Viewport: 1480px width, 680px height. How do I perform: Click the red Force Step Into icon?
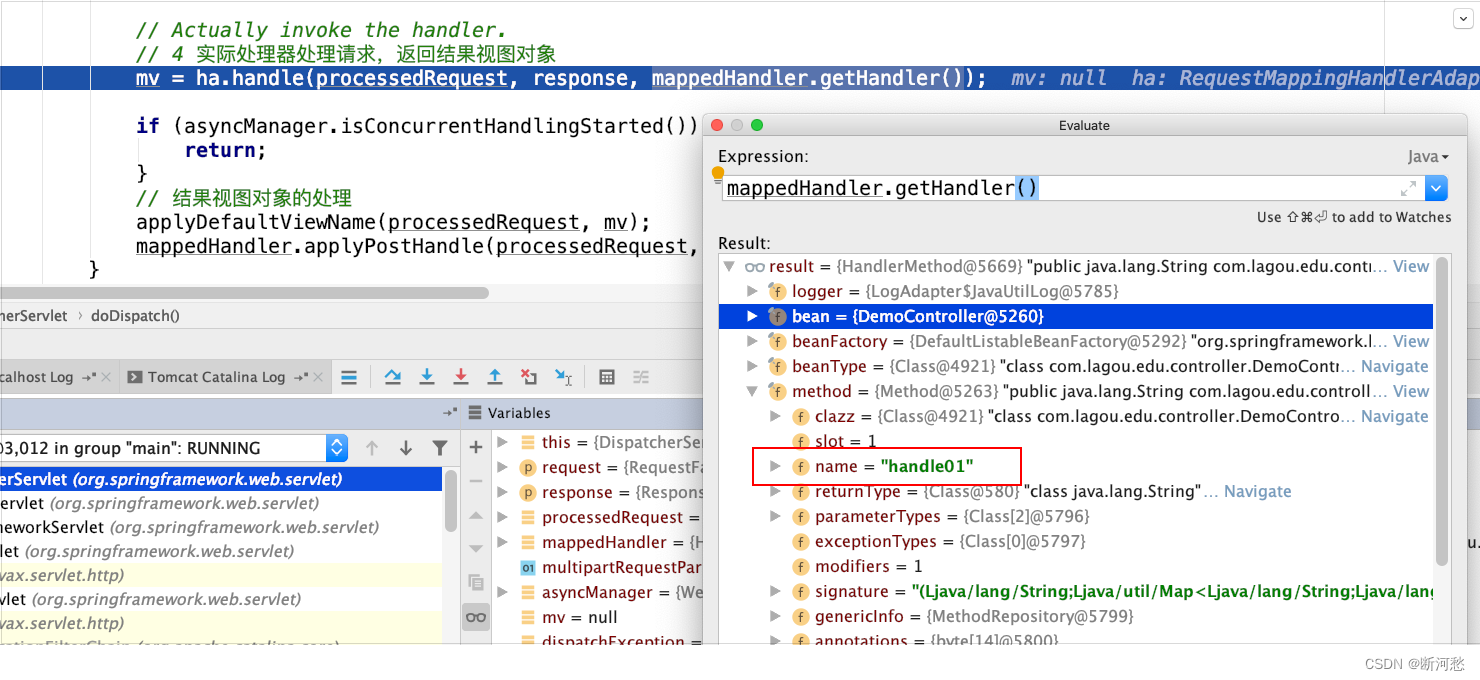[x=460, y=377]
